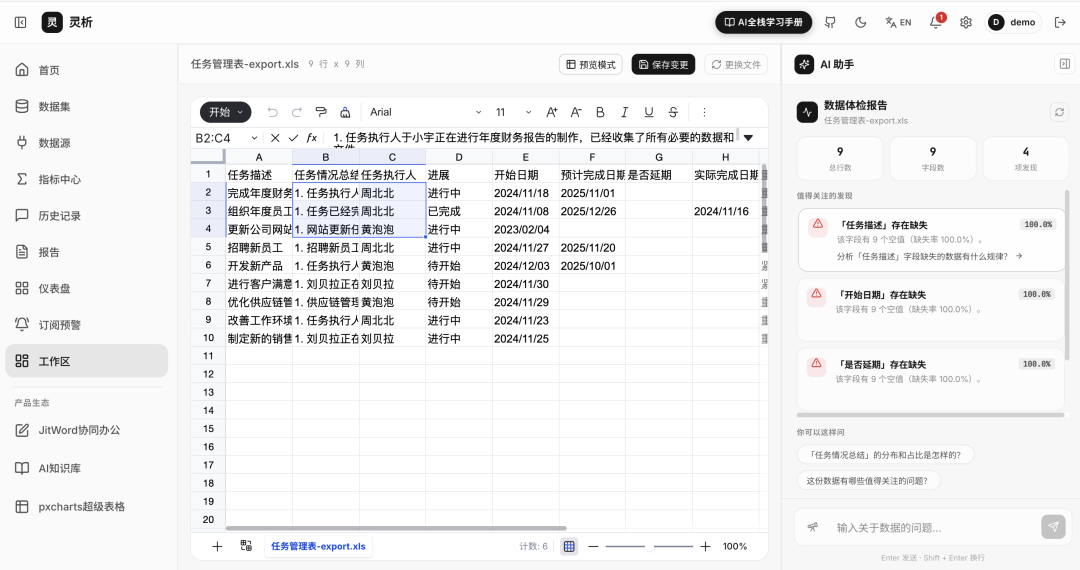This screenshot has height=570, width=1080.
Task: Open the Arial font family dropdown
Action: [425, 112]
